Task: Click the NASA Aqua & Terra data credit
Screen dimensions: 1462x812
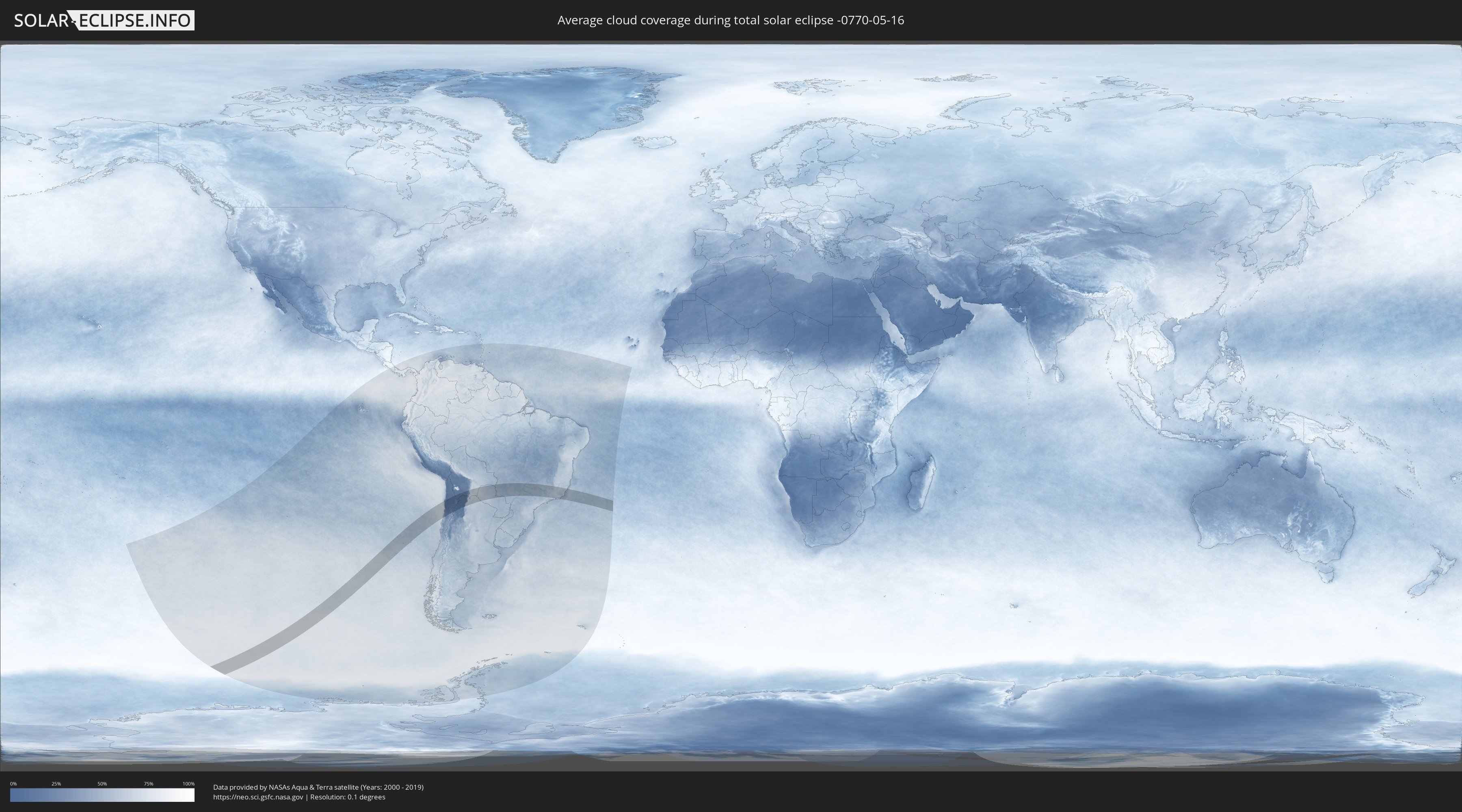Action: click(318, 787)
